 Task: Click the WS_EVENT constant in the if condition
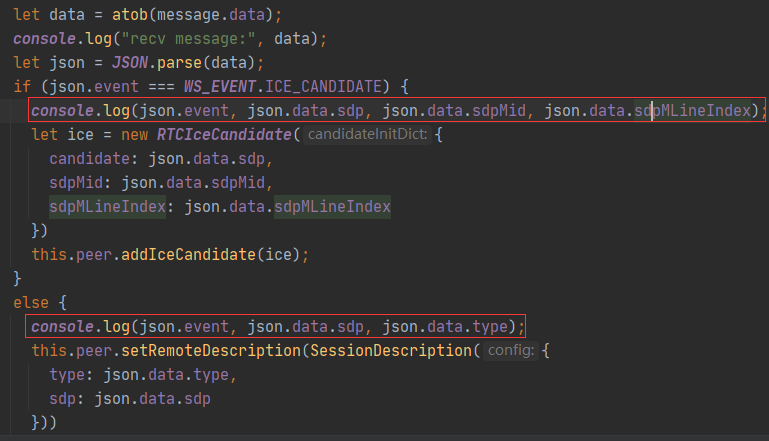(219, 87)
